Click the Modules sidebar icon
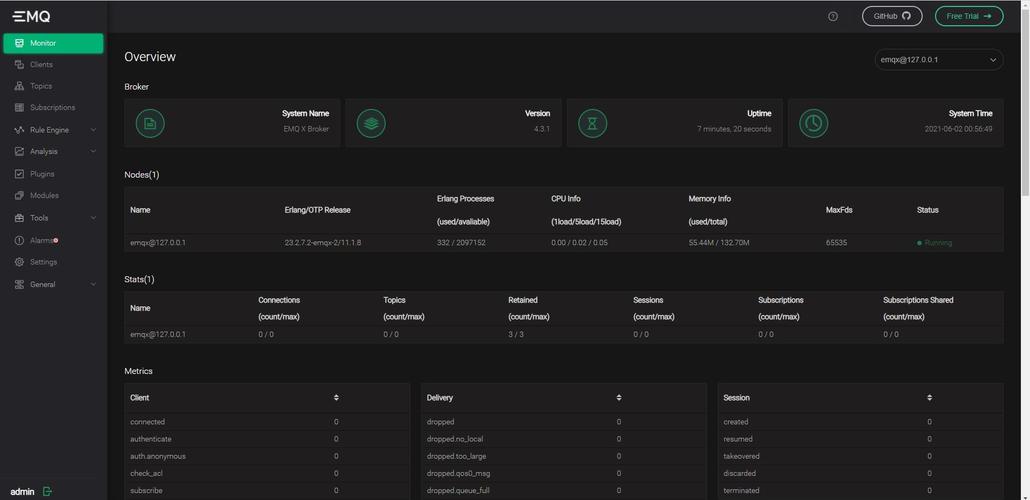This screenshot has width=1030, height=500. point(19,196)
